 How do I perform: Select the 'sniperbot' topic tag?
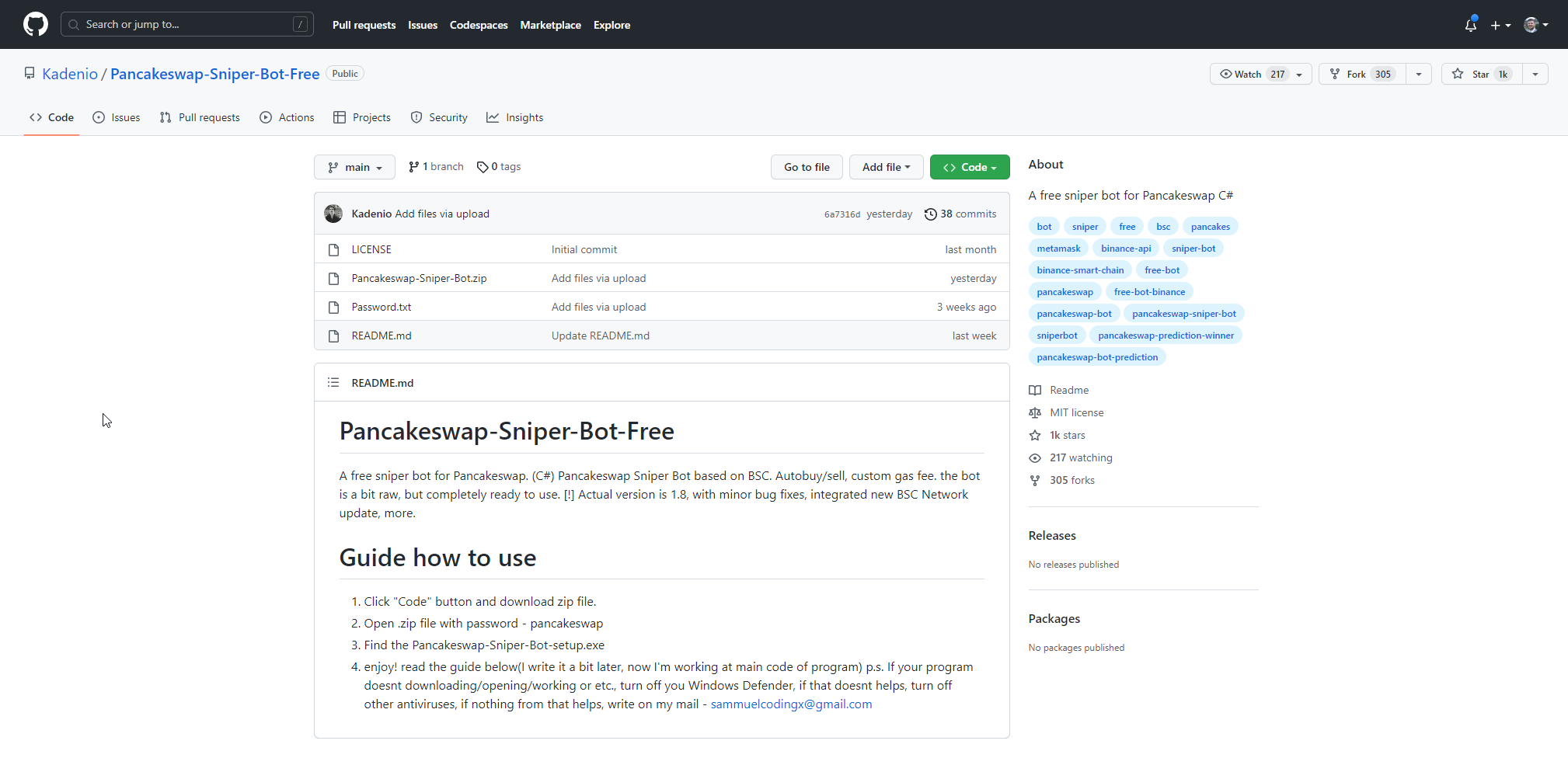click(x=1057, y=336)
